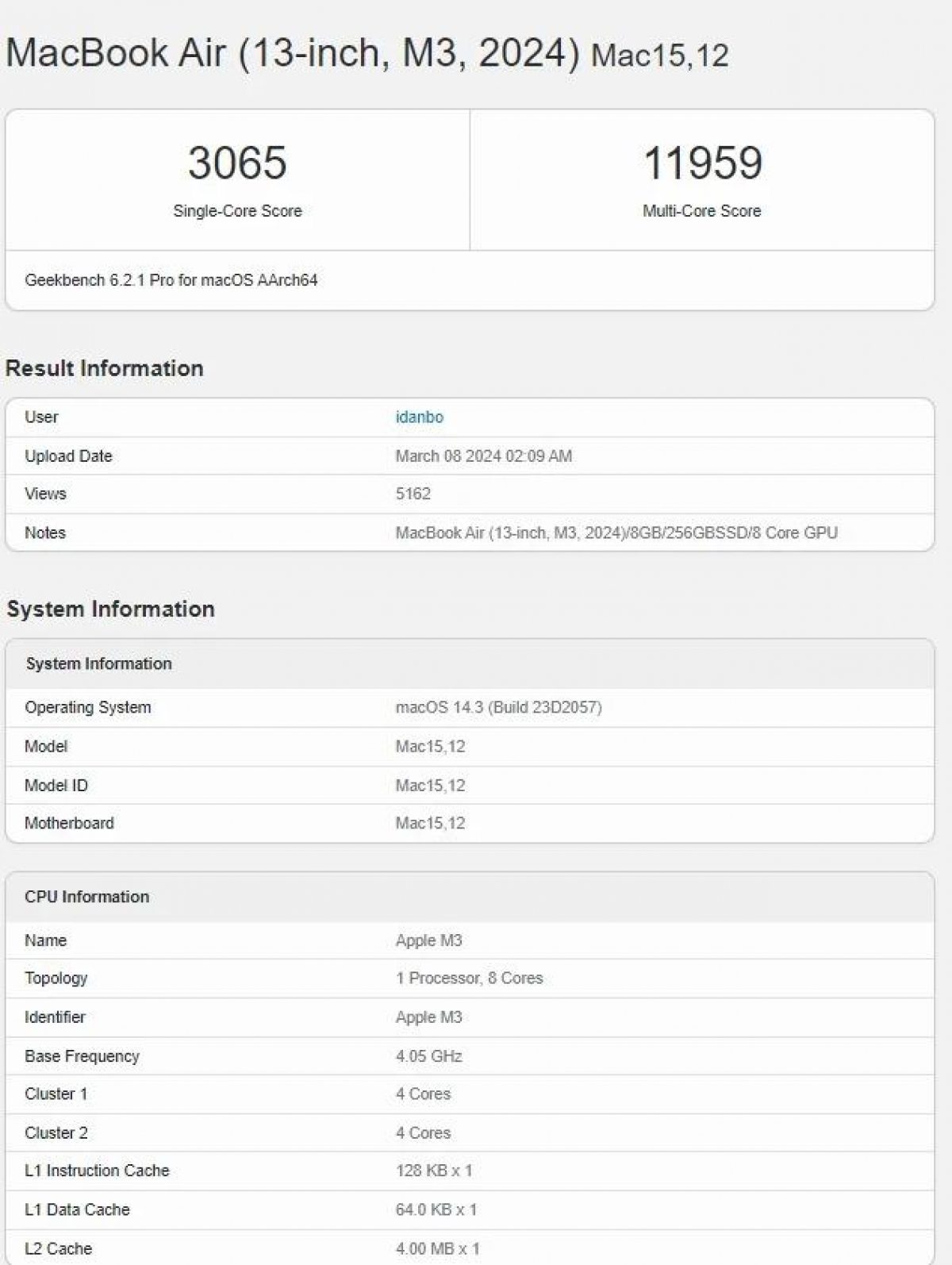Screen dimensions: 952x1265
Task: Click the 'Base Frequency' row label
Action: click(x=82, y=1056)
